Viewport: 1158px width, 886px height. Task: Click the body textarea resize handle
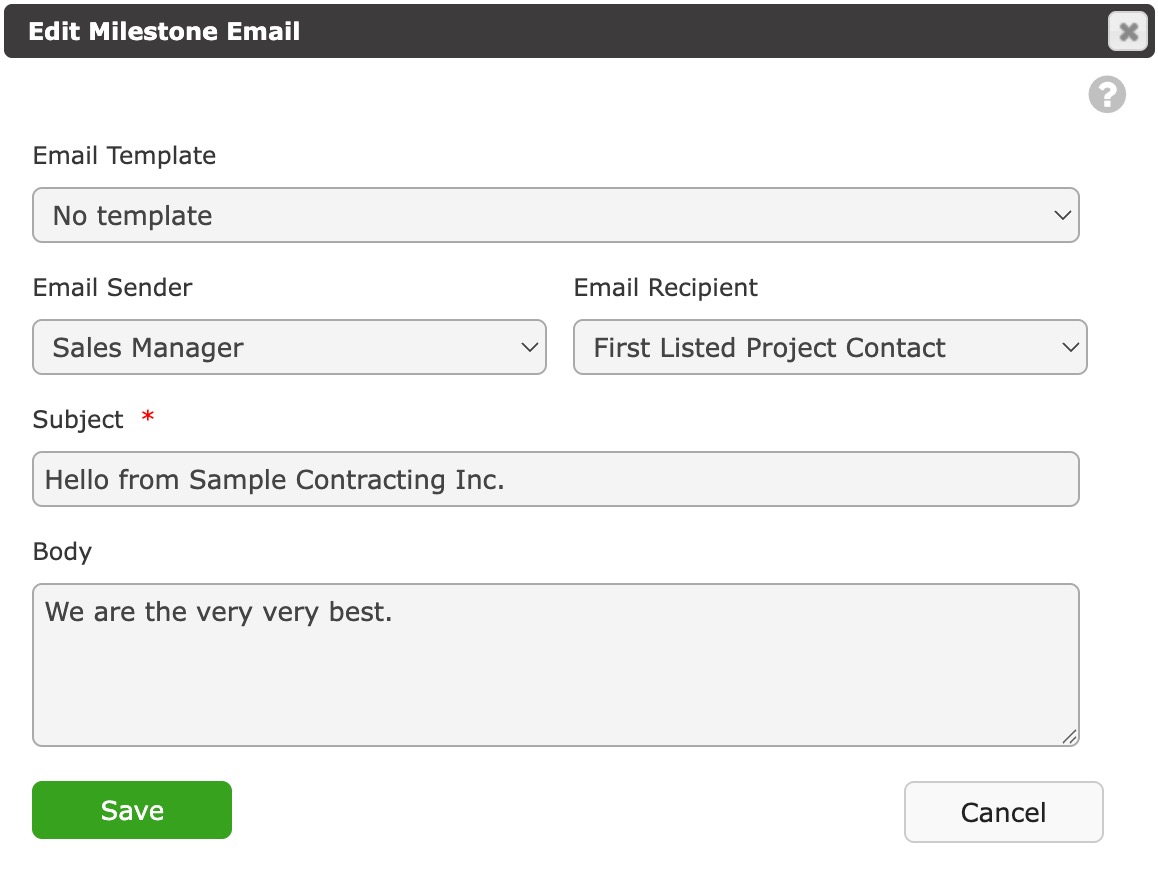click(1069, 736)
